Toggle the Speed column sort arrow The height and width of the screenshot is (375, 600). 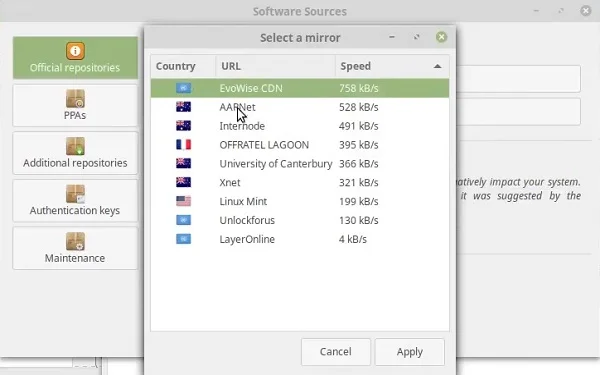point(437,66)
